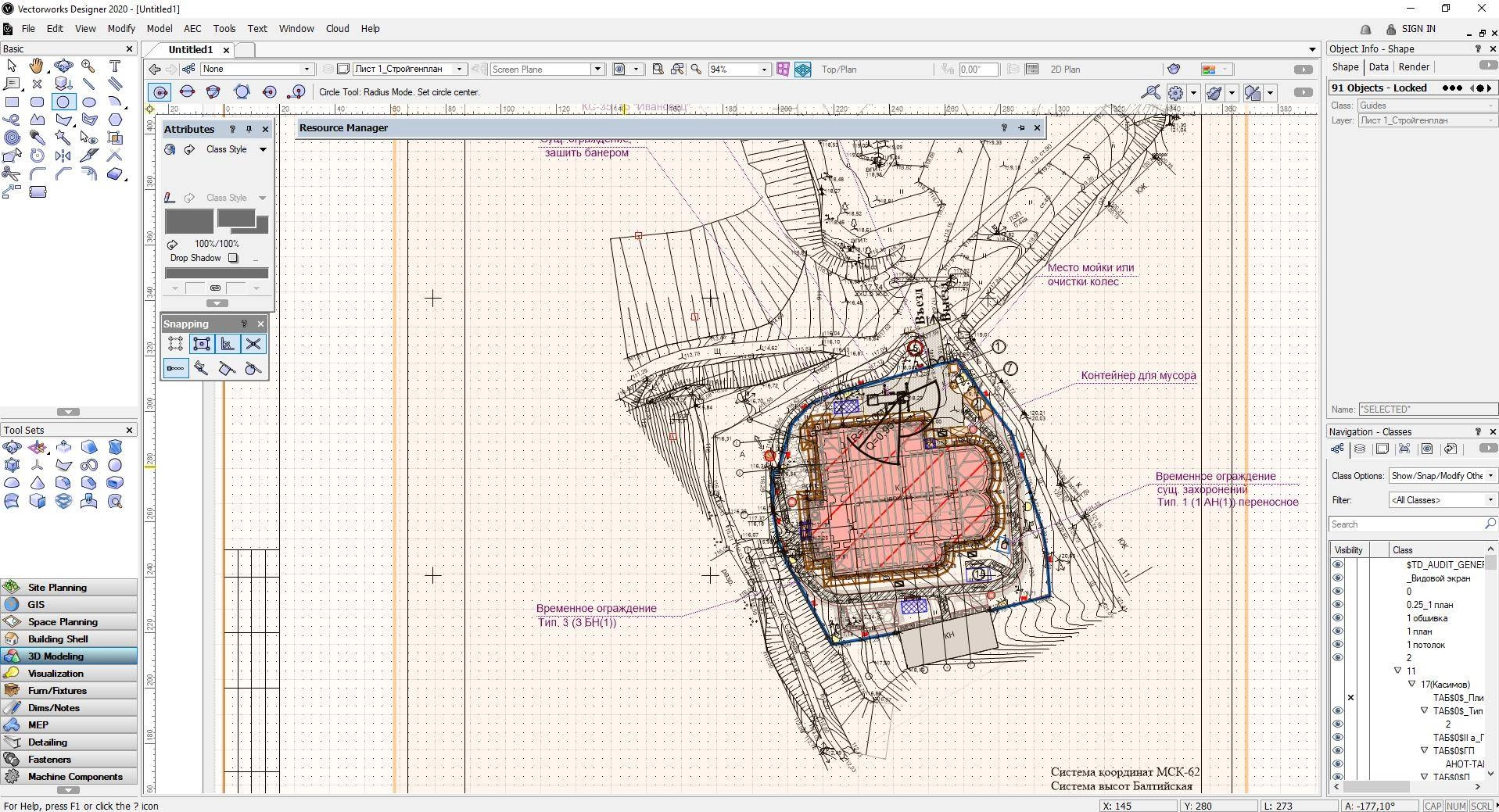
Task: Click the Previous View arrow
Action: pyautogui.click(x=155, y=69)
